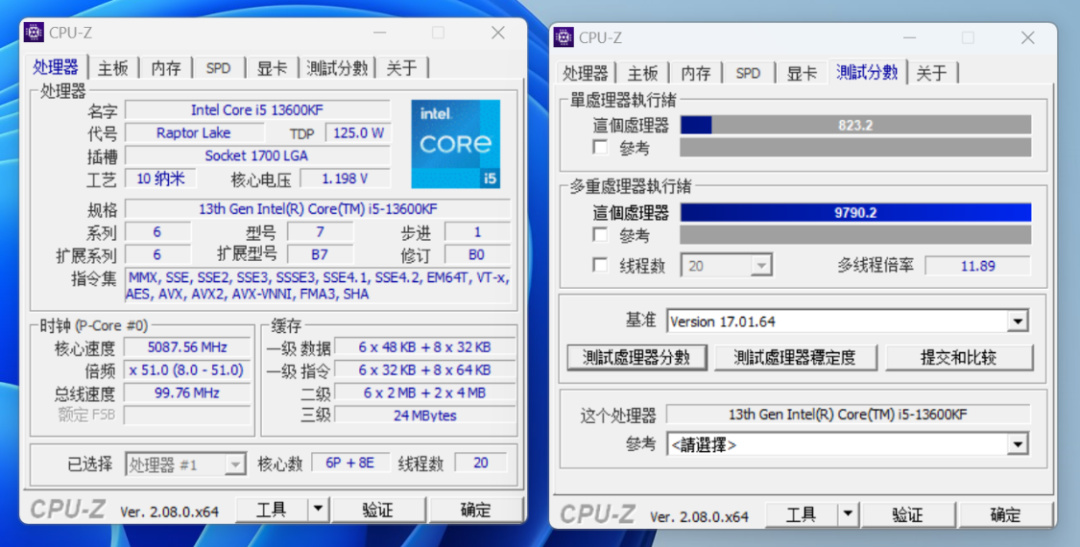Click 修订 value B0

pos(477,255)
